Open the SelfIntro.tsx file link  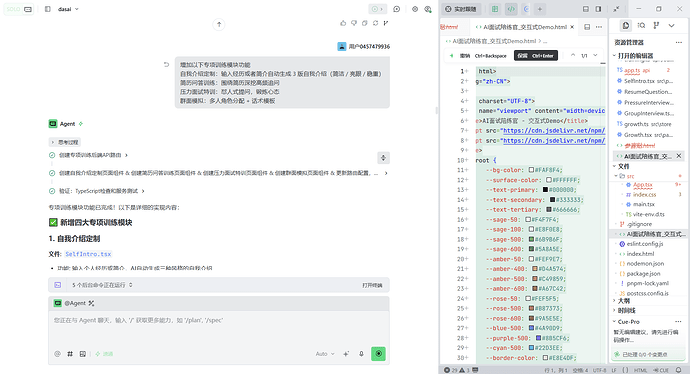click(88, 254)
